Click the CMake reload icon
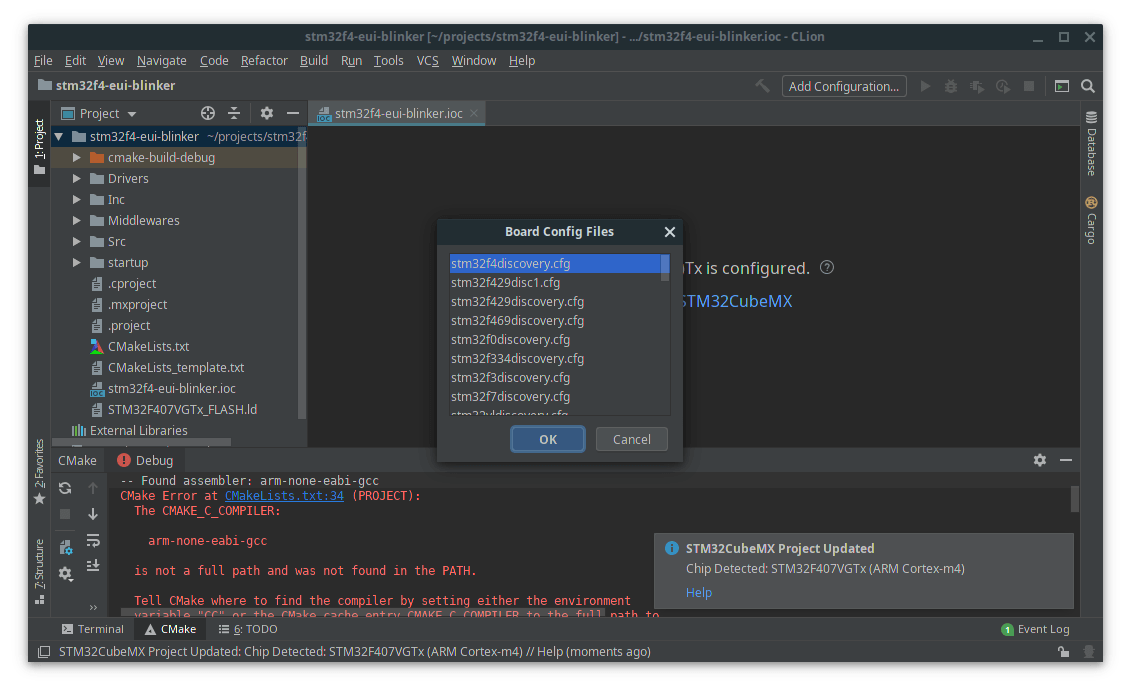The image size is (1137, 696). click(65, 488)
